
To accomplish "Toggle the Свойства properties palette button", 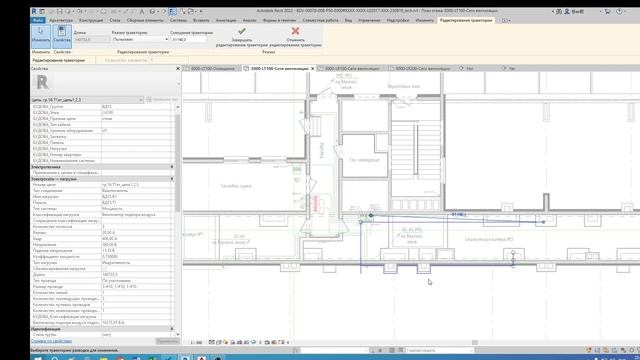I will (62, 36).
